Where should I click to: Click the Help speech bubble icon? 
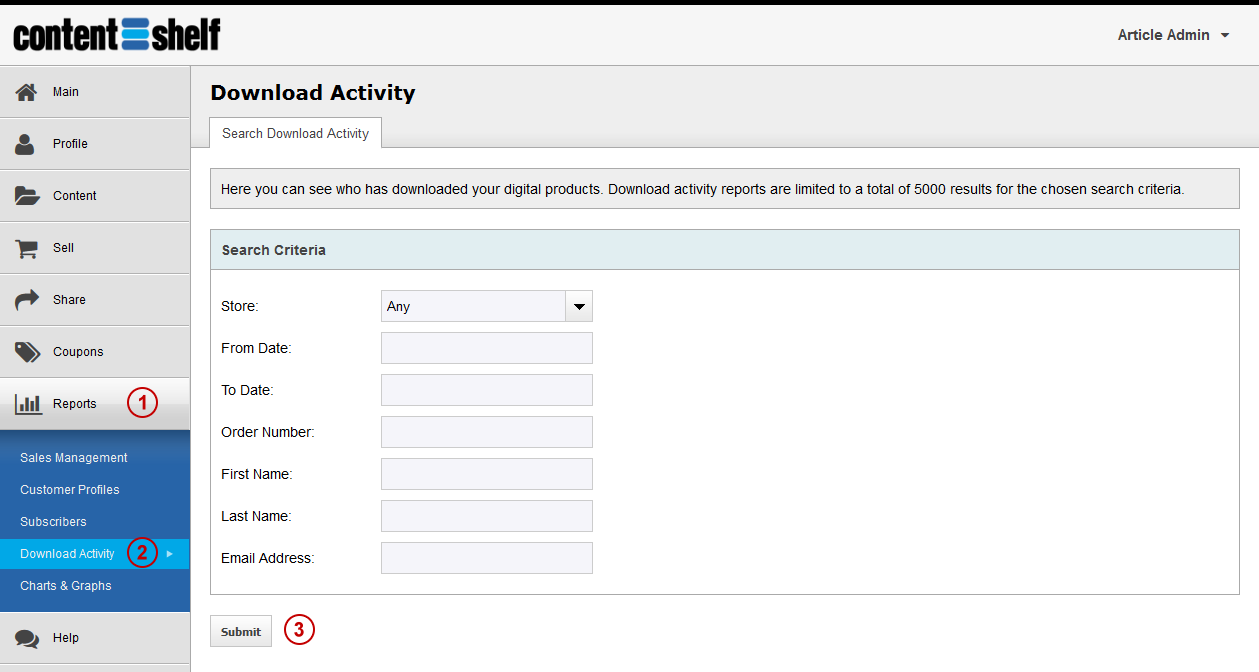point(27,639)
